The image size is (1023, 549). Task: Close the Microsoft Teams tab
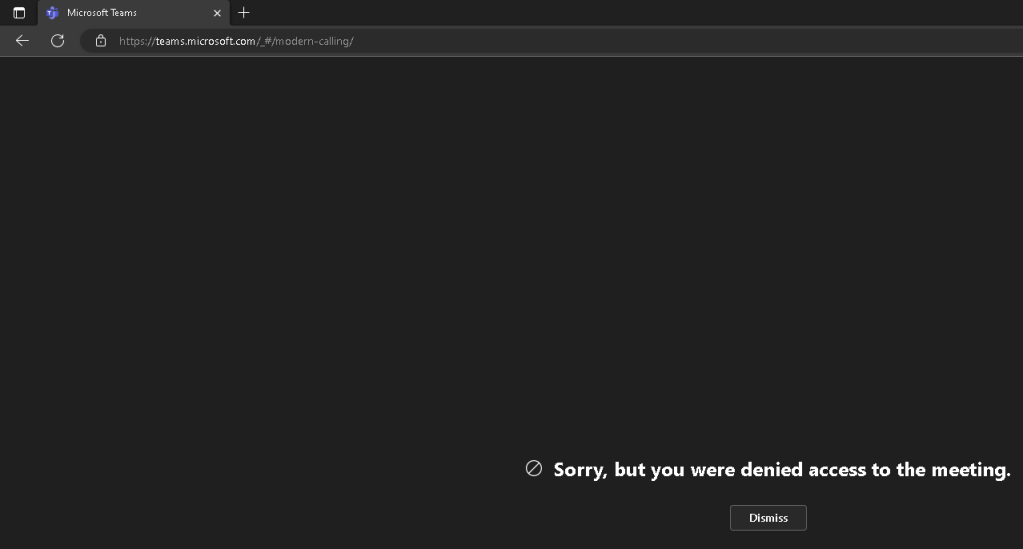(217, 13)
